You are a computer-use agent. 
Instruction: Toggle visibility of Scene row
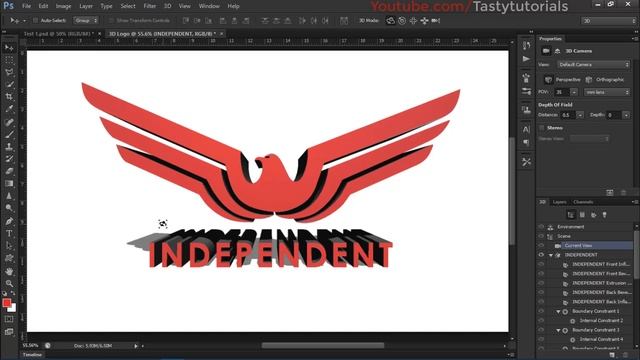click(541, 236)
